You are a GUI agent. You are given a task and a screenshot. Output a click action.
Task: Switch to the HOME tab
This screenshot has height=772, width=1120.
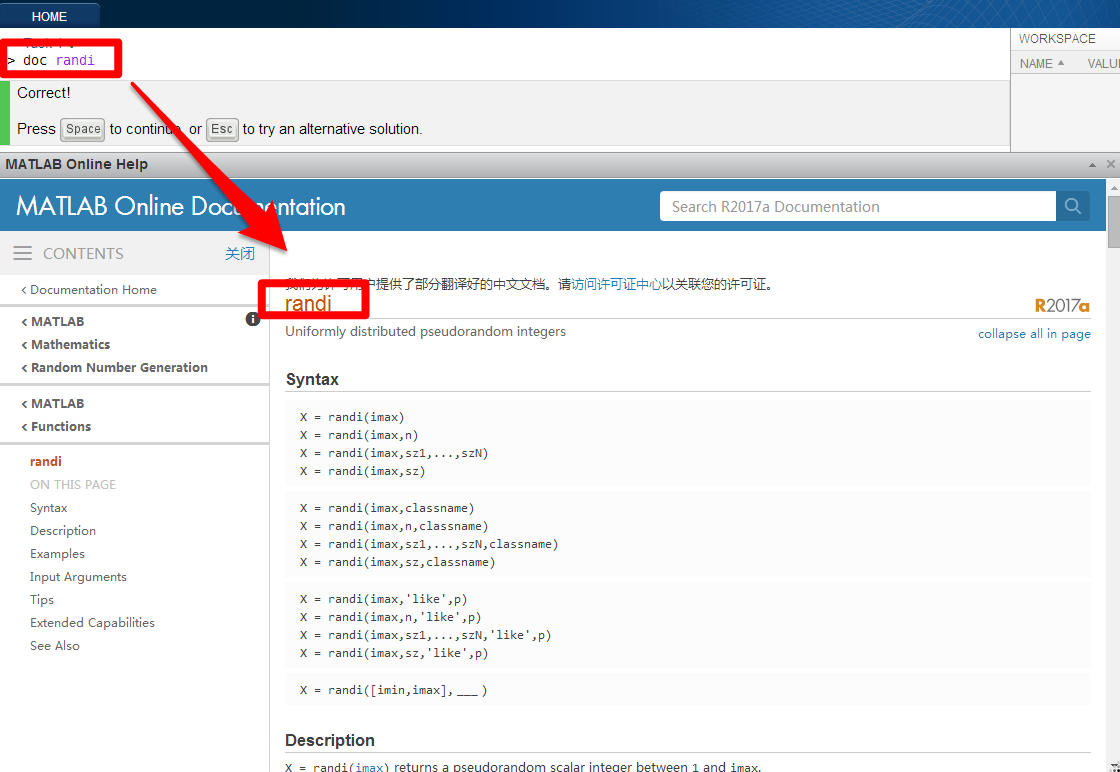[49, 16]
